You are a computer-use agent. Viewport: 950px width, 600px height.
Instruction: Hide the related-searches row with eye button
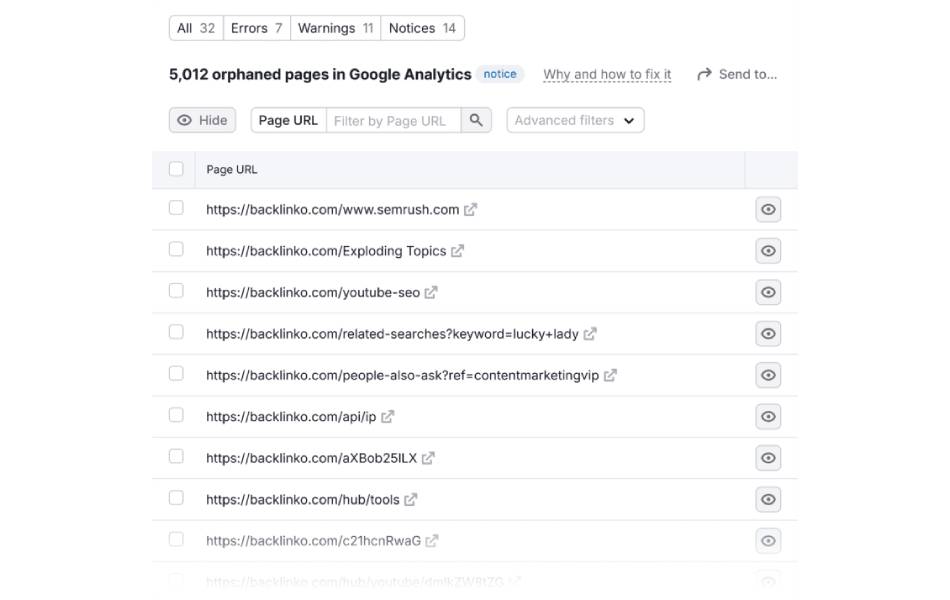click(x=768, y=334)
